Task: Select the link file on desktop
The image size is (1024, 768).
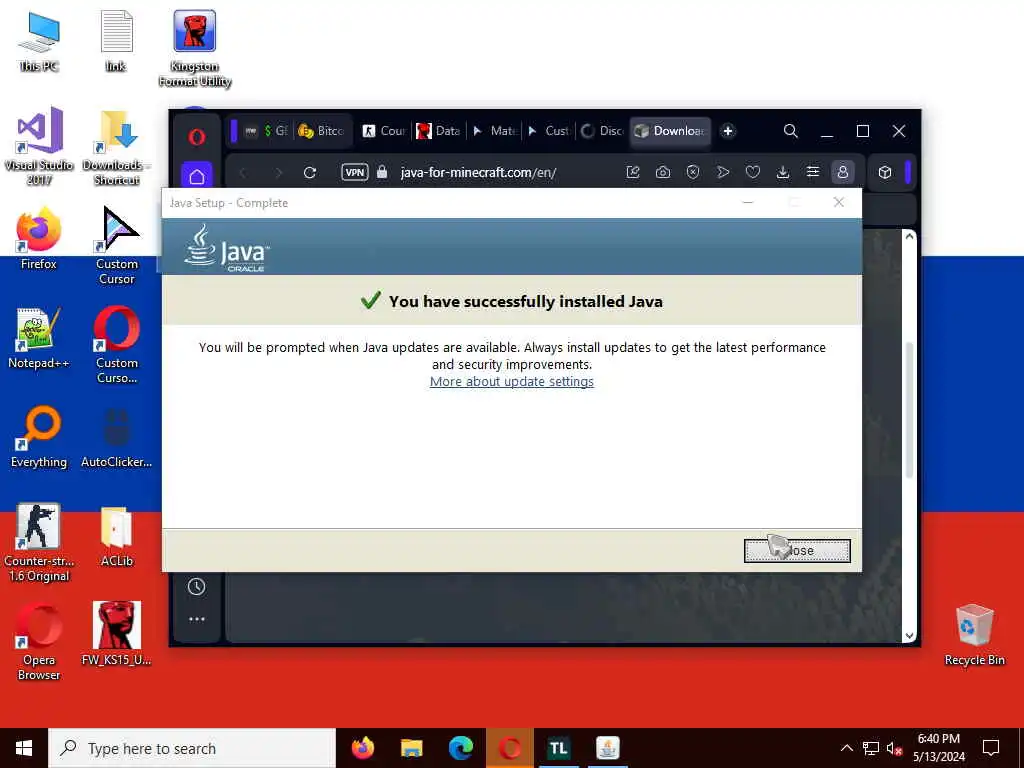Action: tap(116, 42)
